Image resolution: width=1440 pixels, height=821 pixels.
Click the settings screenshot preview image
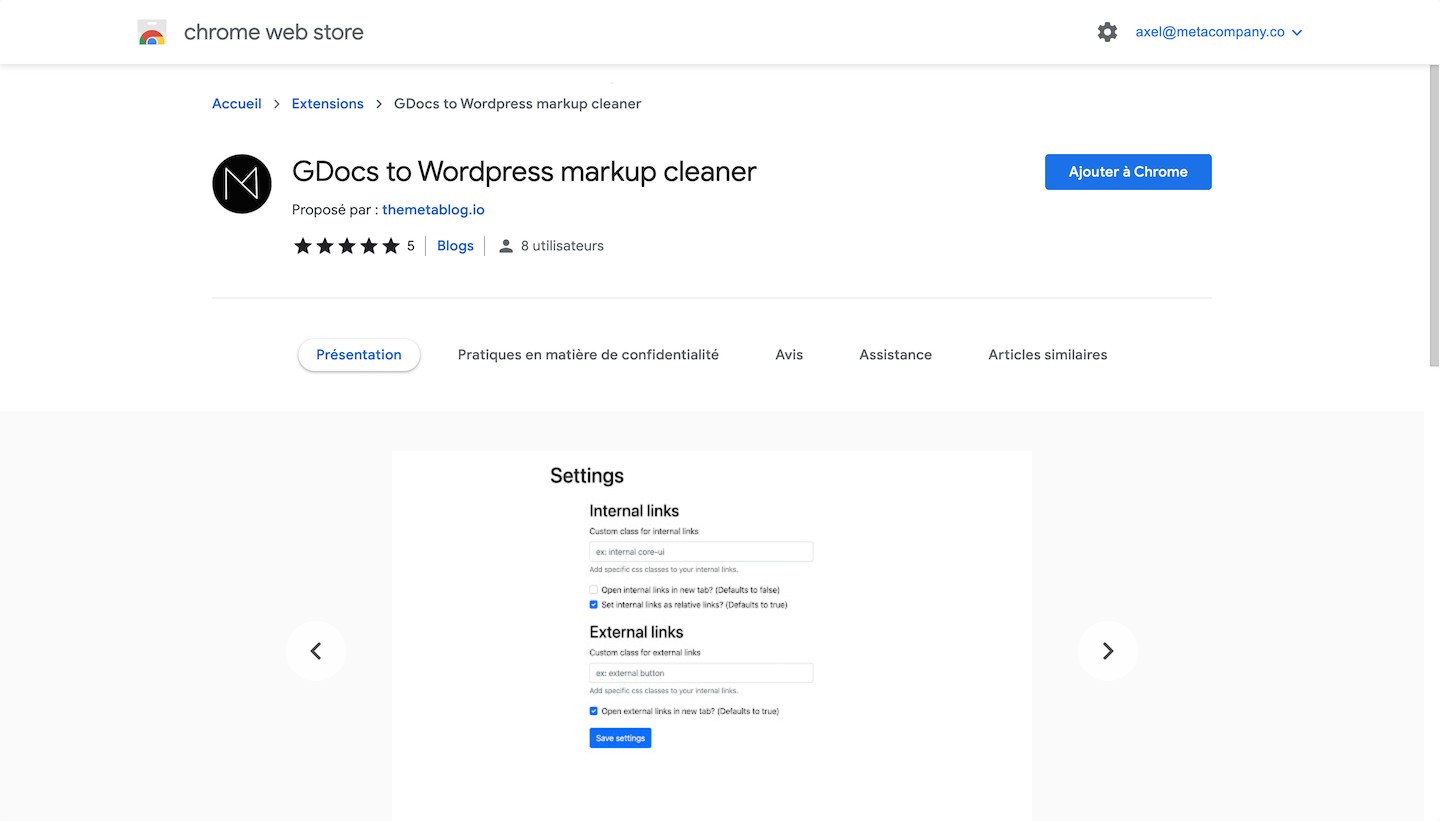(x=712, y=636)
